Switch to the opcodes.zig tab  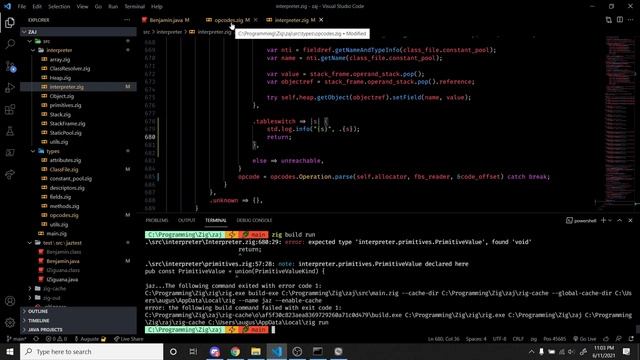click(x=229, y=20)
